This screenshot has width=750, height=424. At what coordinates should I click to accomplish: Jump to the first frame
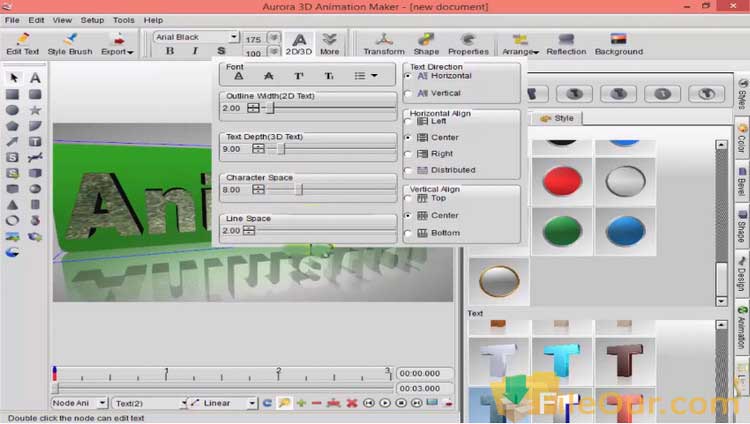pyautogui.click(x=369, y=403)
